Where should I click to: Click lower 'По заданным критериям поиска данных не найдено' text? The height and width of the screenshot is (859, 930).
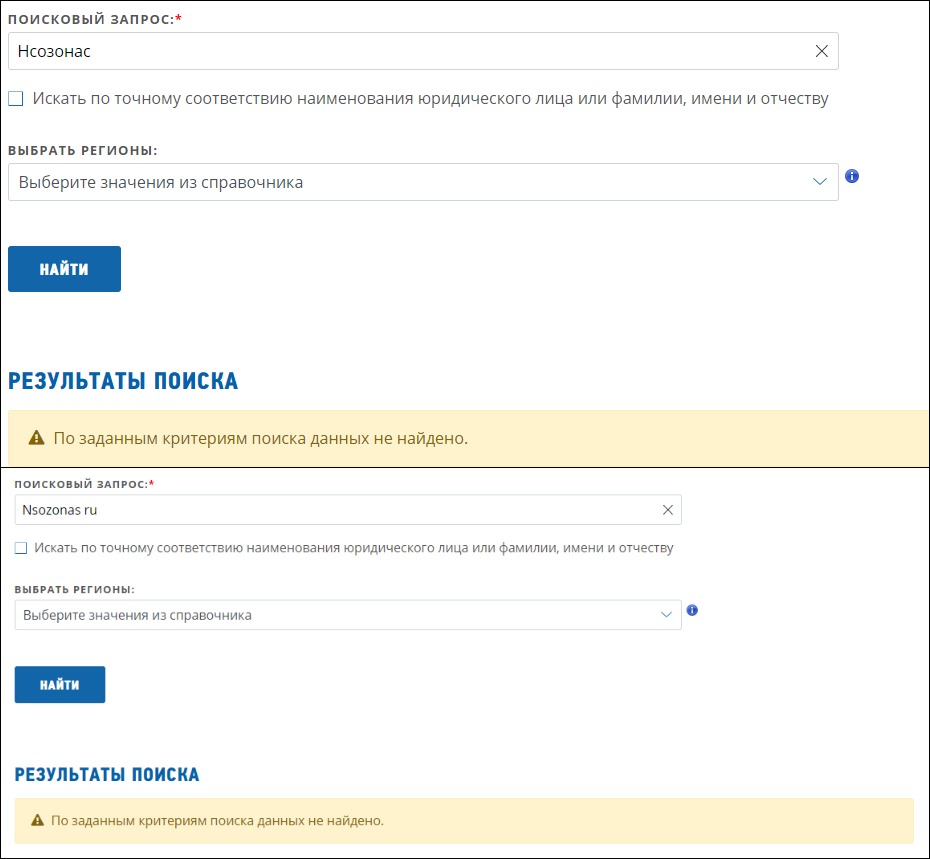click(217, 820)
